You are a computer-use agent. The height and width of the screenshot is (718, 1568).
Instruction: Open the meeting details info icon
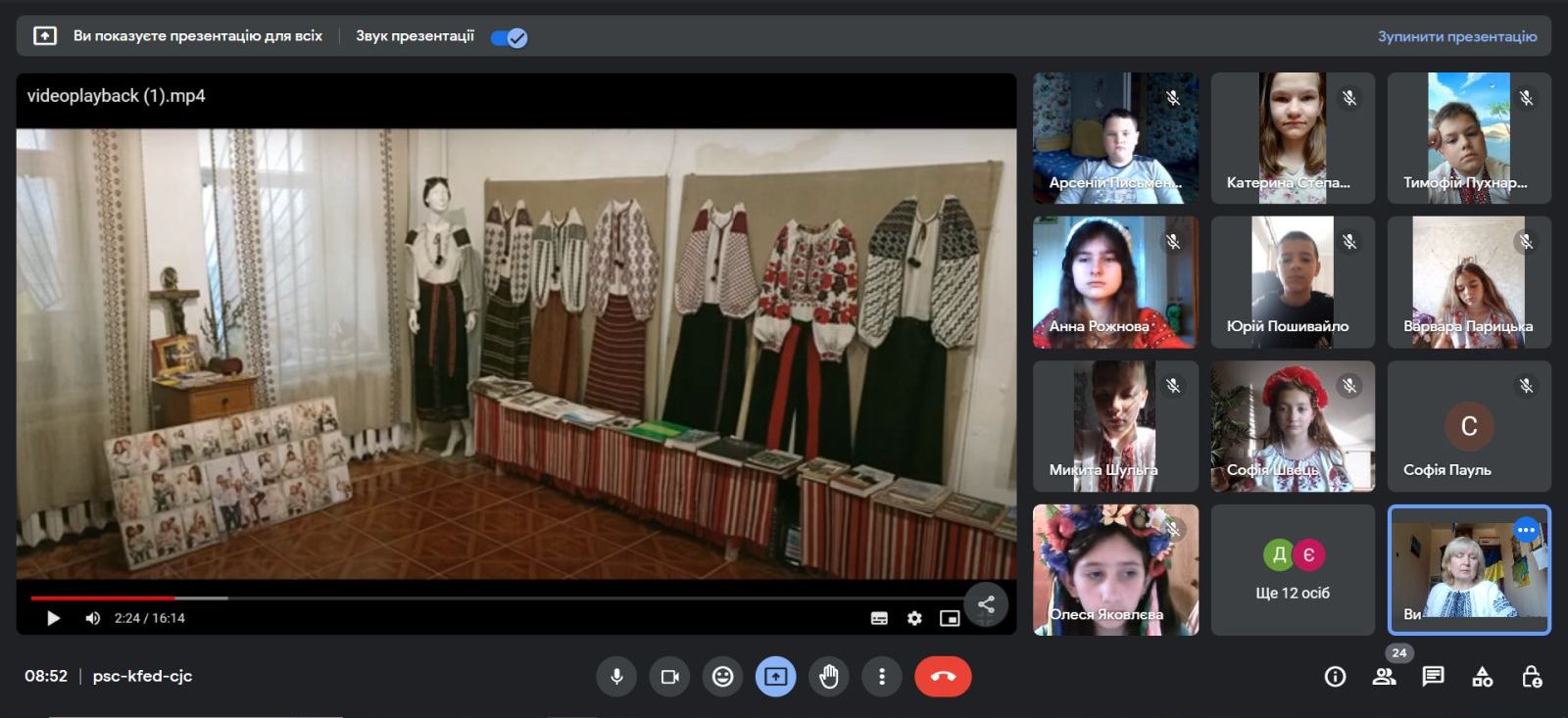point(1335,676)
